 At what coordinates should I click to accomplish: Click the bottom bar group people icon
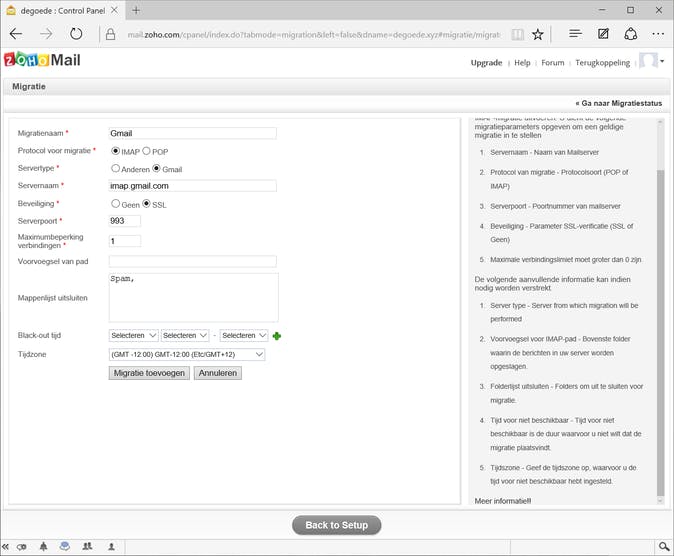click(x=87, y=546)
